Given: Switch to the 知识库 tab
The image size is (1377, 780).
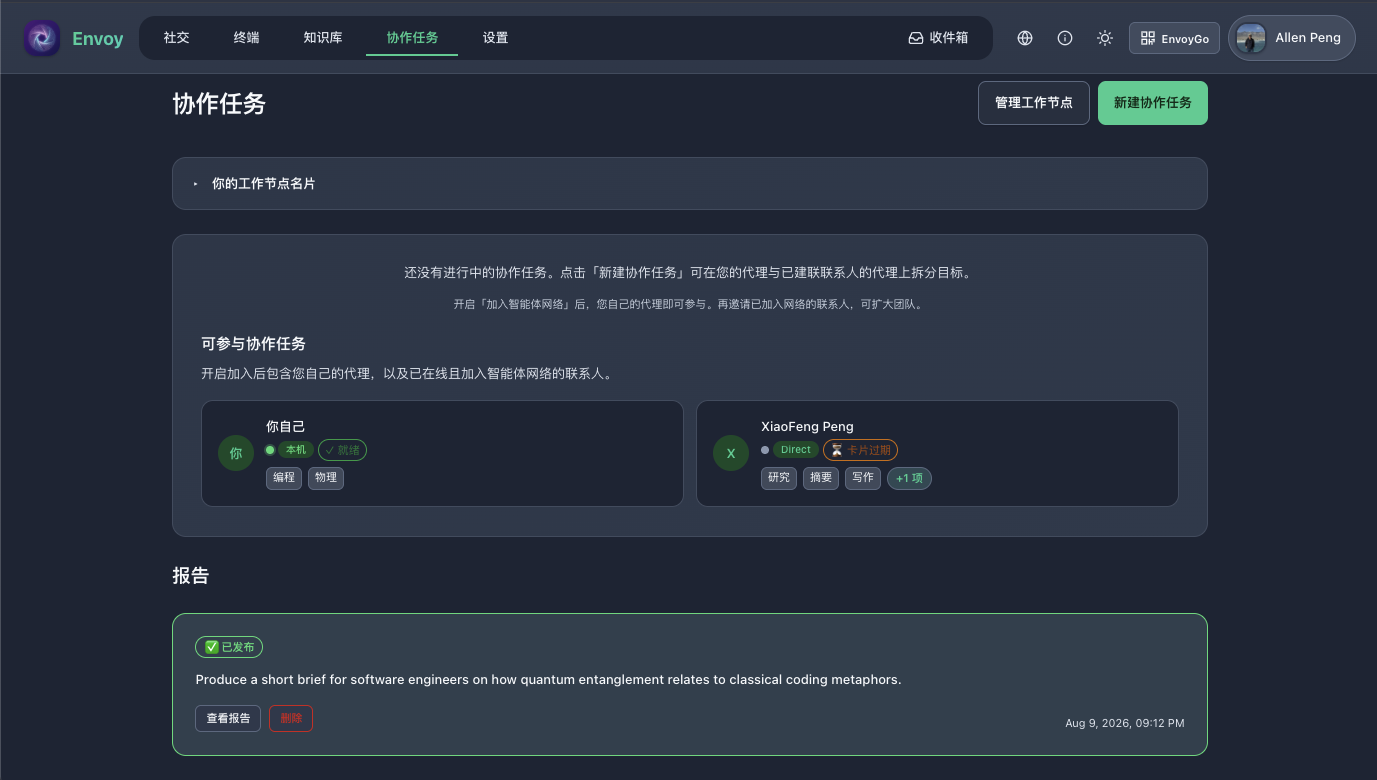Looking at the screenshot, I should [x=323, y=38].
